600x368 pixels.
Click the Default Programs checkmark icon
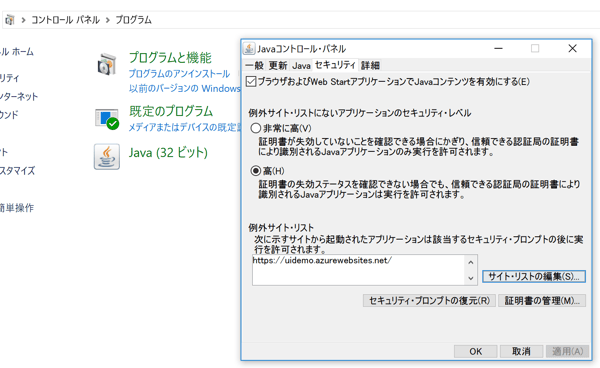pyautogui.click(x=107, y=119)
